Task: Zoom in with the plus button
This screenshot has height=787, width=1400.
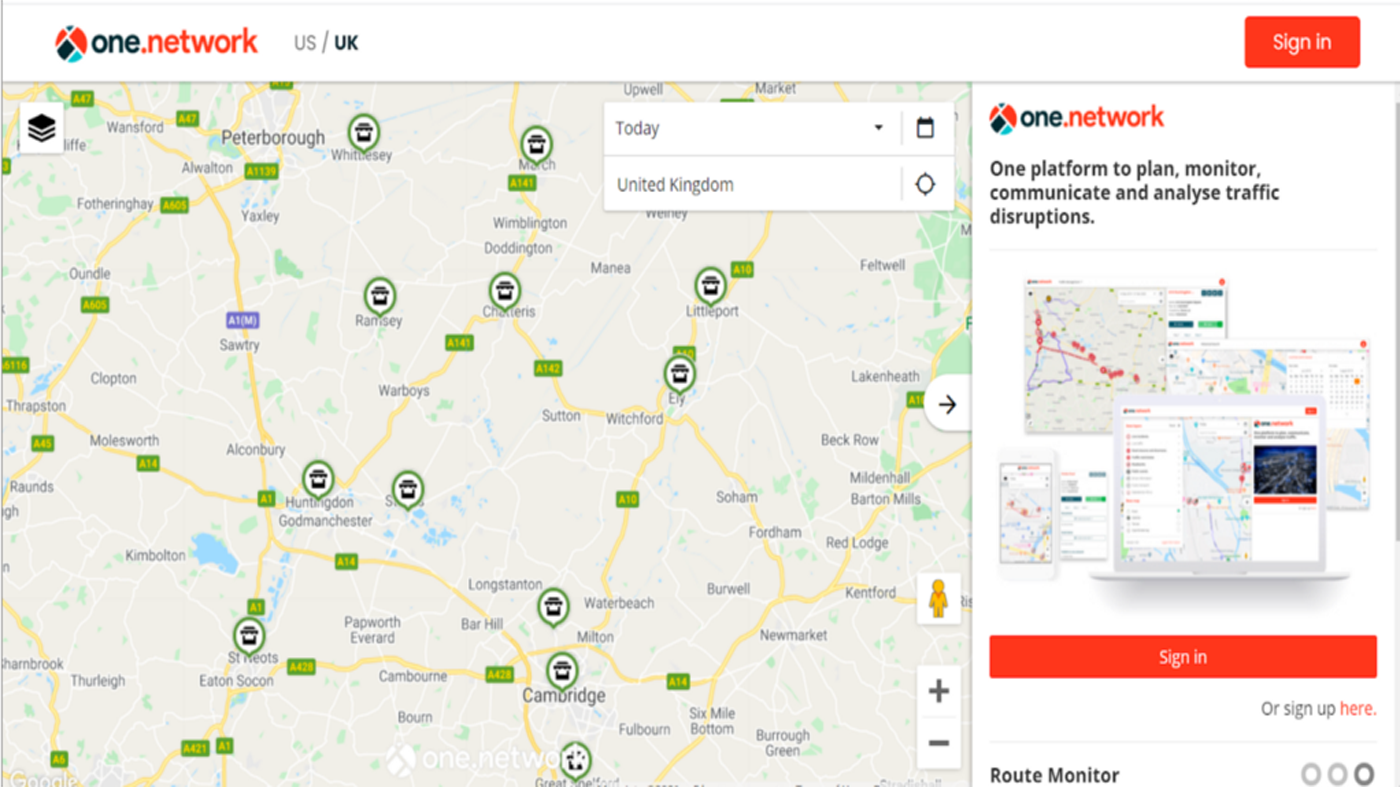Action: click(x=938, y=691)
